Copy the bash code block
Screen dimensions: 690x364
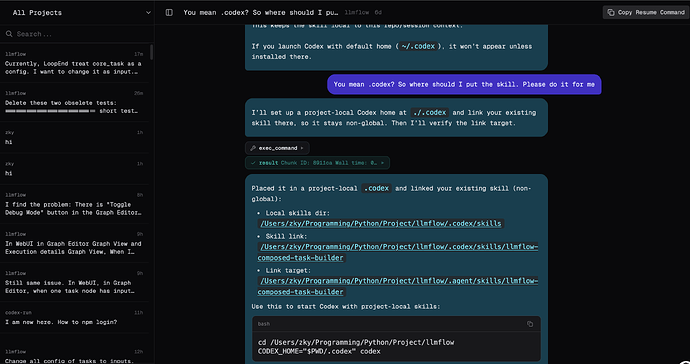(x=530, y=324)
